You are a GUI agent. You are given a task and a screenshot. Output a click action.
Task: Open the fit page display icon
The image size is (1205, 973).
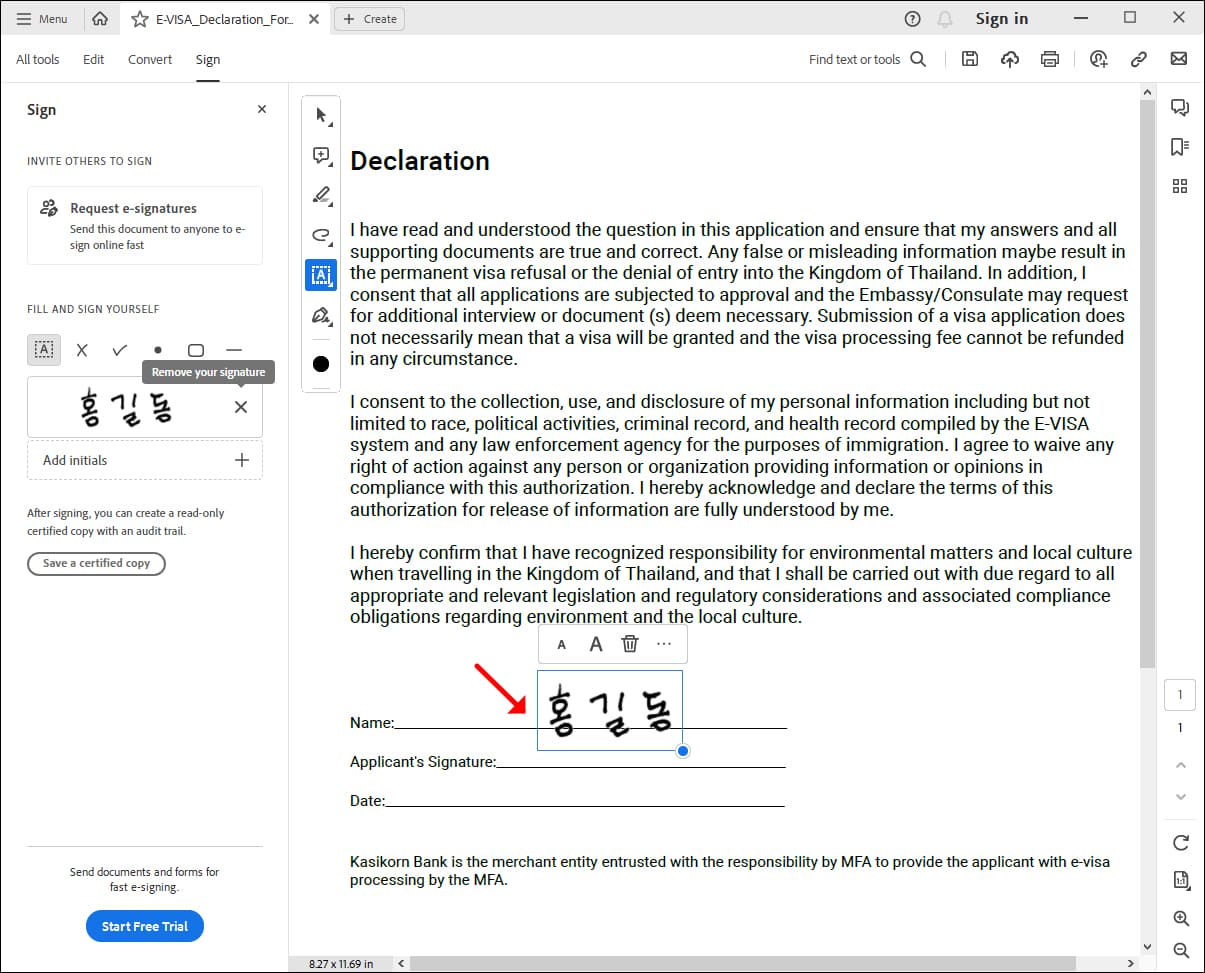coord(1180,881)
